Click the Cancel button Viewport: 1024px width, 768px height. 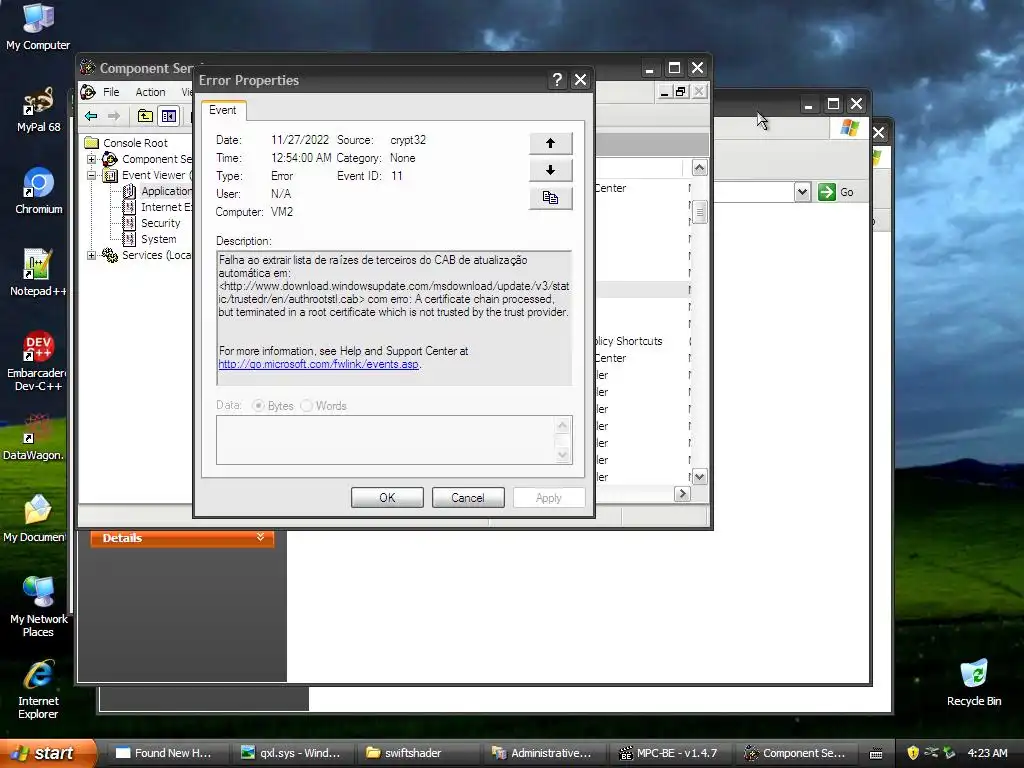click(468, 498)
